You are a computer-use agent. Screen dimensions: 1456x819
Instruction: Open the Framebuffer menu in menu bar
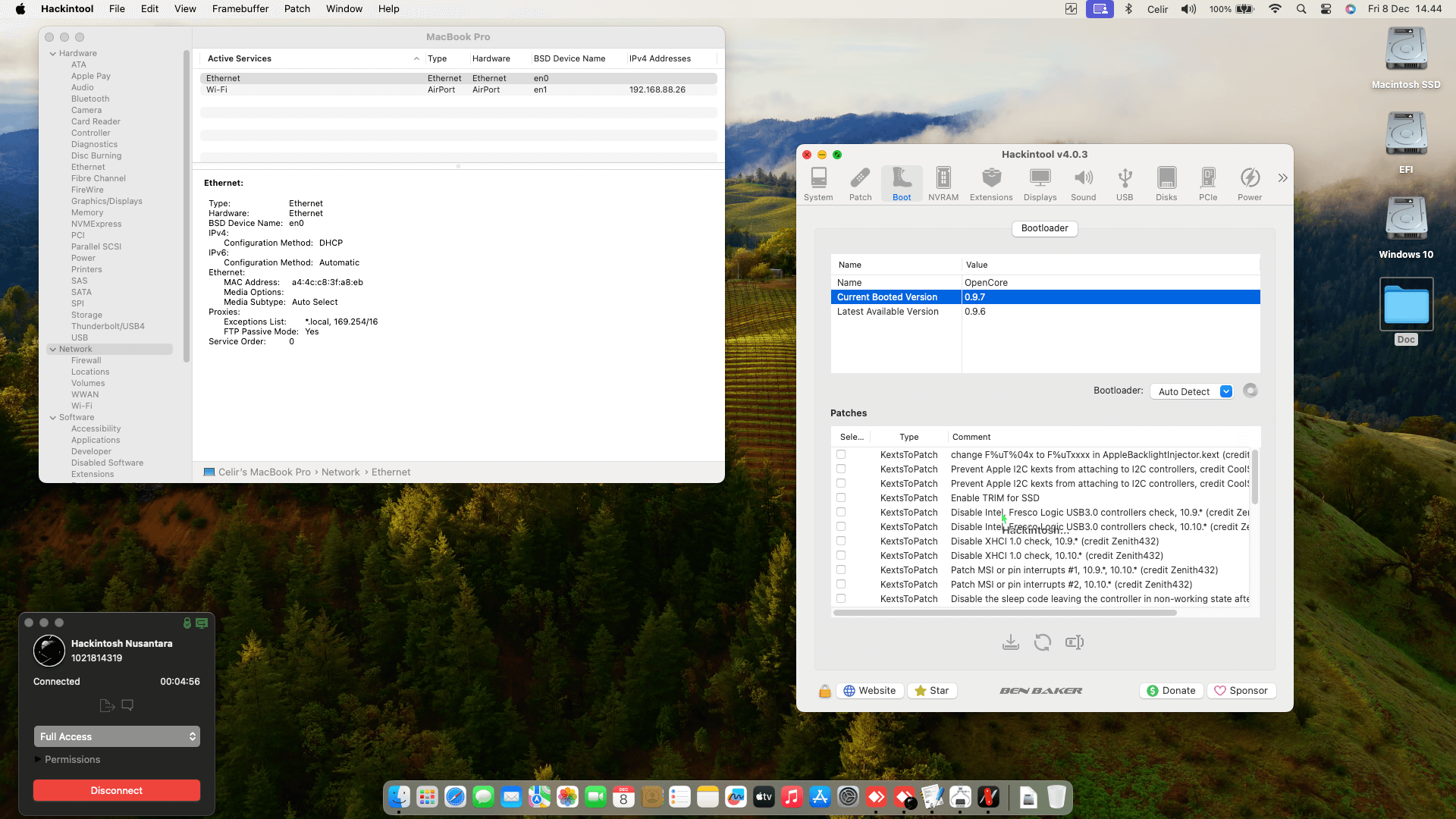coord(240,9)
